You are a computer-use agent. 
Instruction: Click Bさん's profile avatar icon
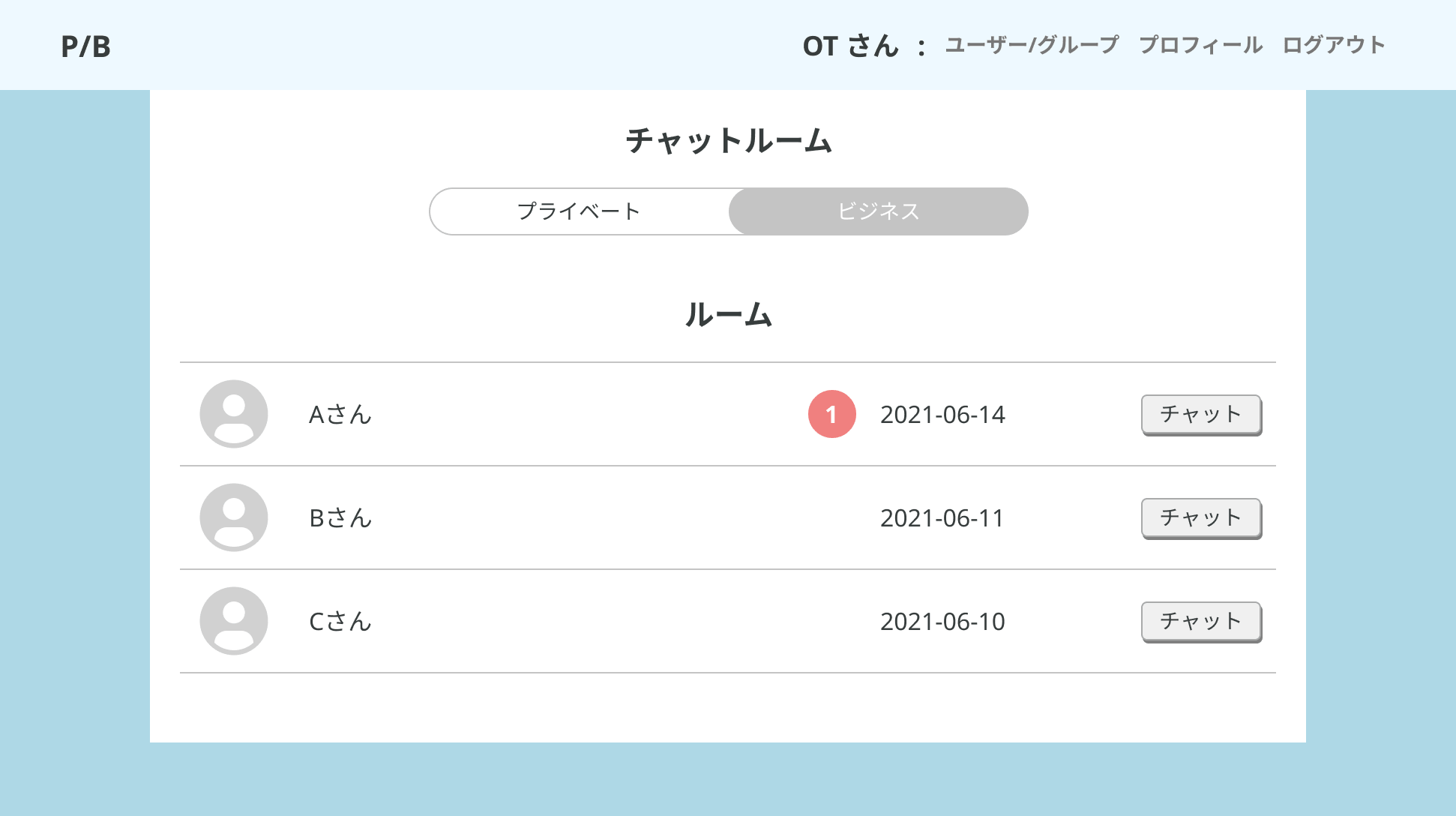(234, 517)
